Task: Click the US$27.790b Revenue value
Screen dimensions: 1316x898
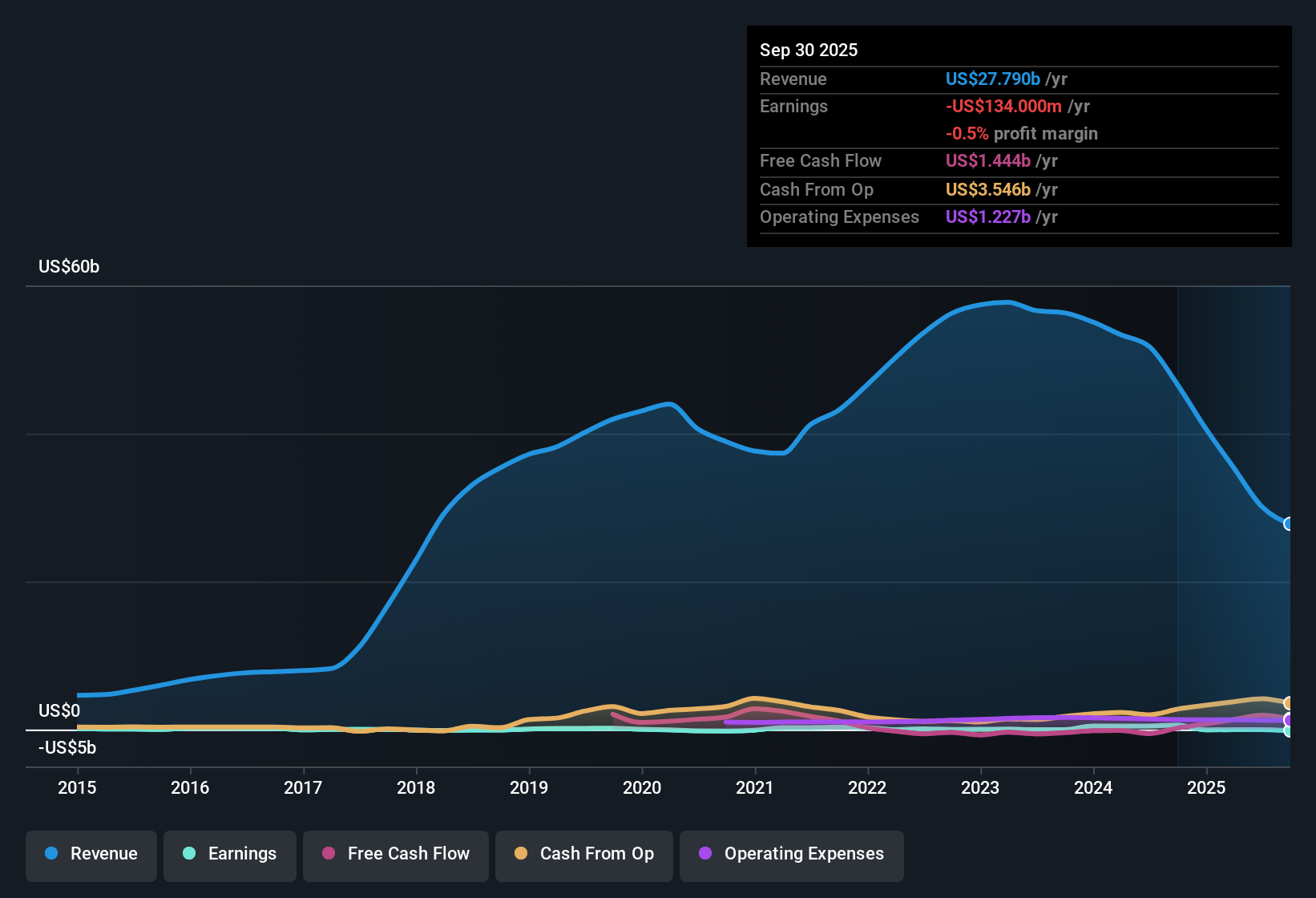Action: [x=991, y=79]
